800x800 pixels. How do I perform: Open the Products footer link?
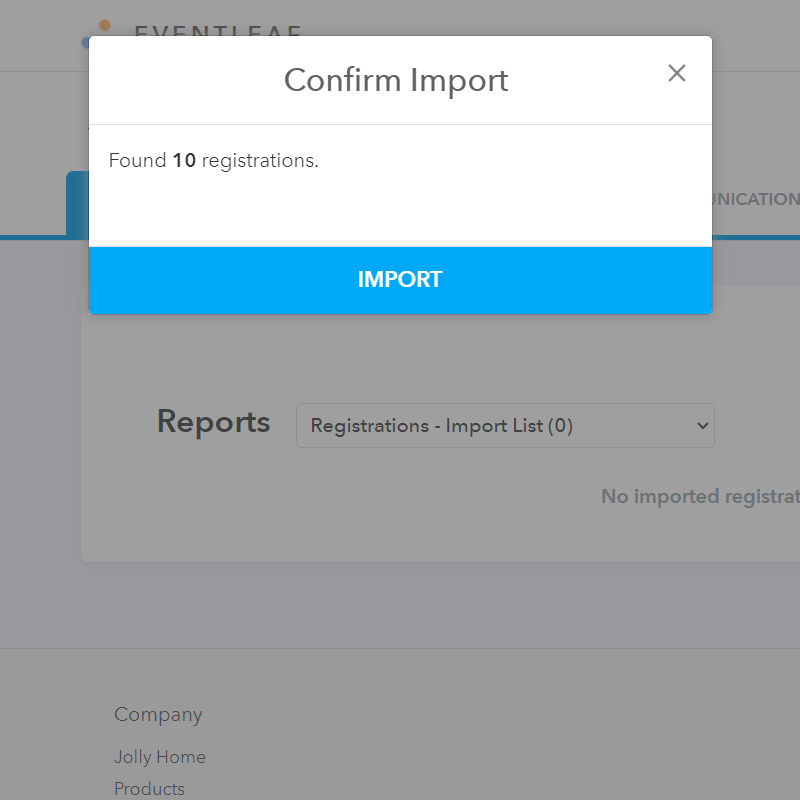point(149,788)
